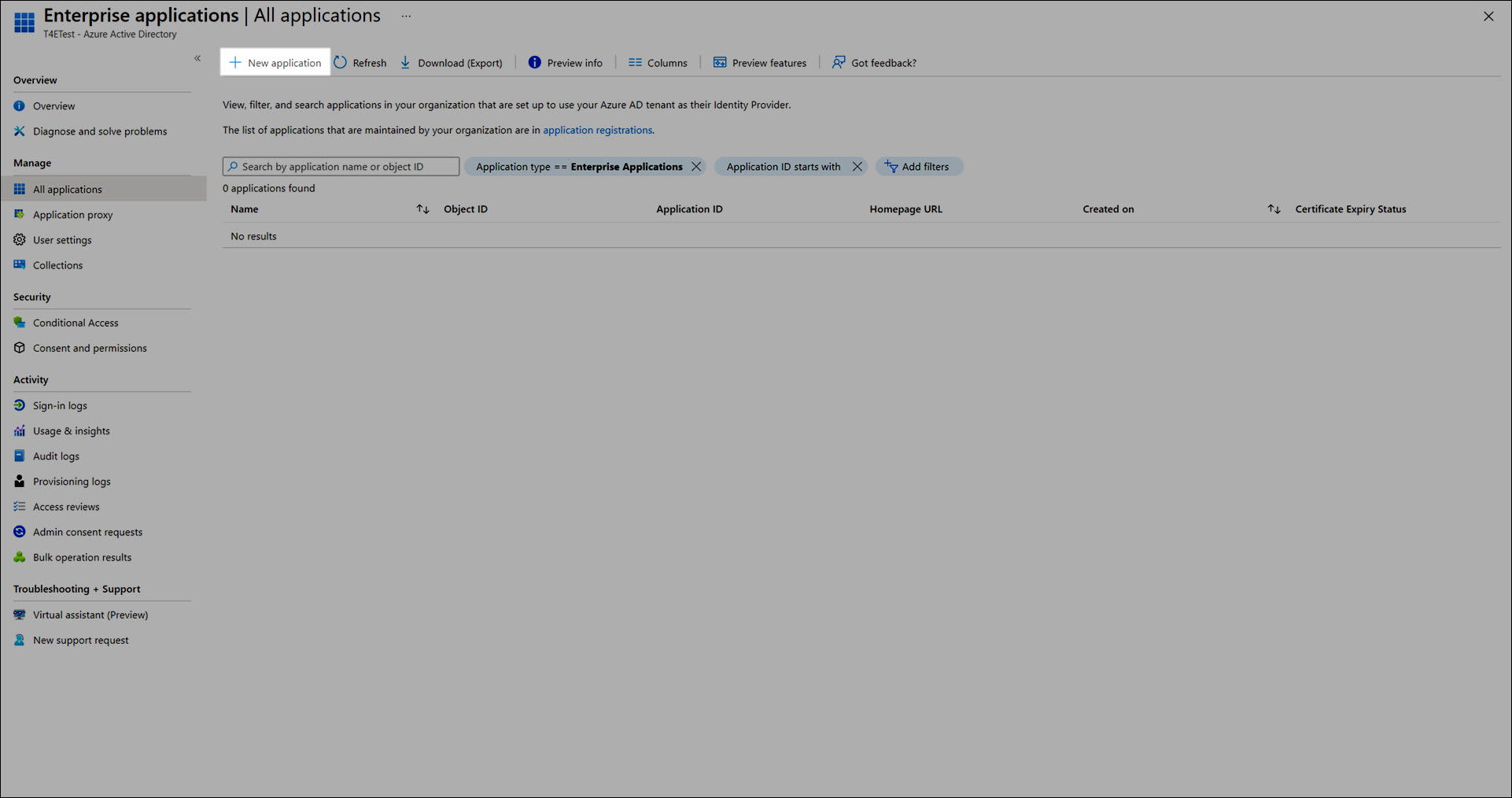Click the User settings gear icon
The width and height of the screenshot is (1512, 798).
(x=19, y=239)
